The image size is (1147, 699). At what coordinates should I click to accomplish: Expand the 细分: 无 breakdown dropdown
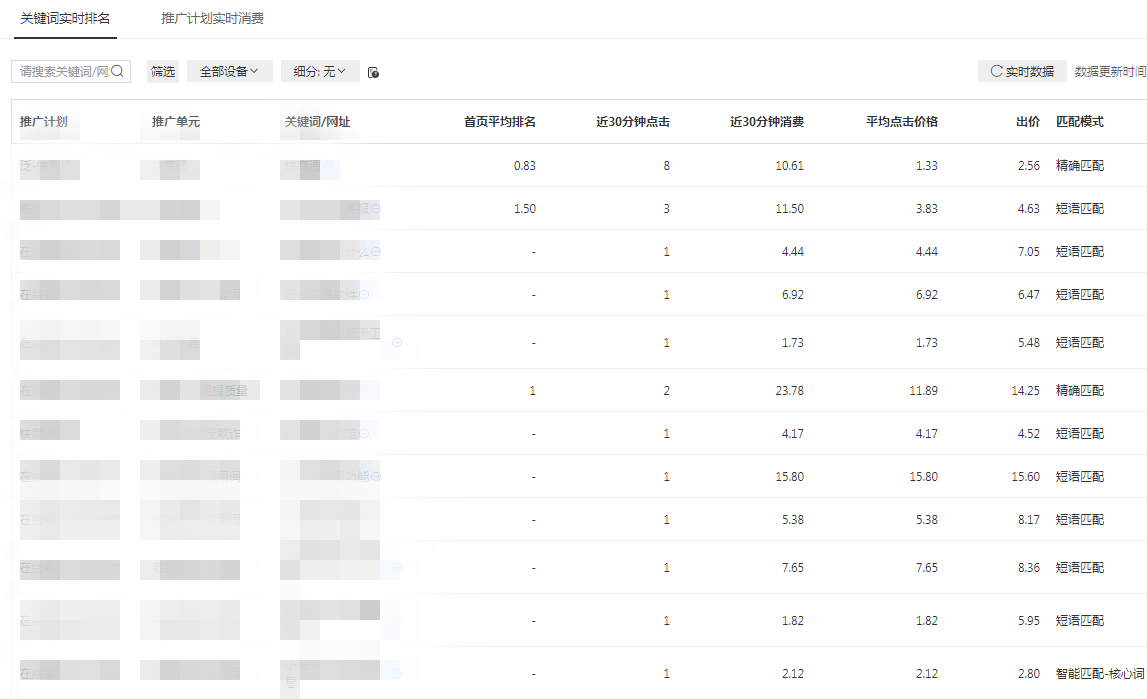click(x=319, y=71)
